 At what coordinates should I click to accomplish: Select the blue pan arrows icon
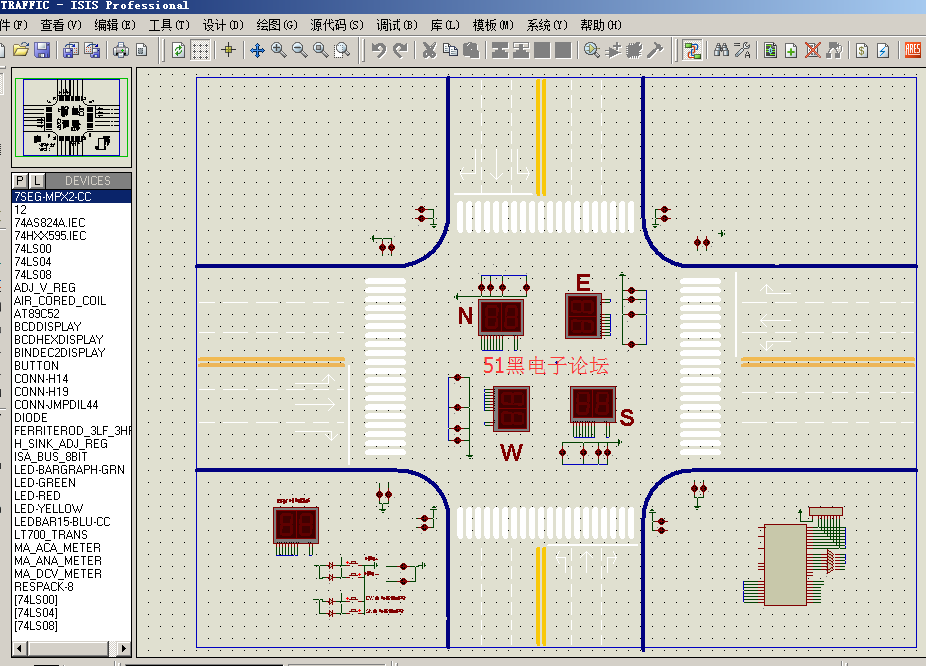click(x=257, y=50)
